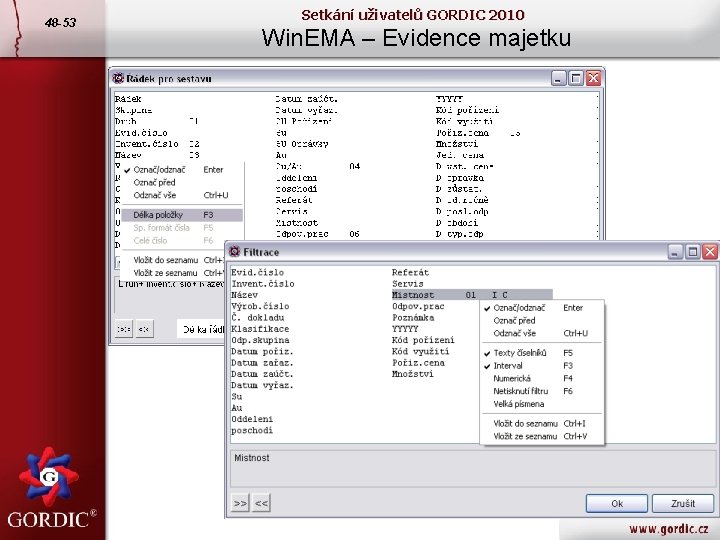
Task: Select Poznámka in Filtrace list
Action: [413, 318]
